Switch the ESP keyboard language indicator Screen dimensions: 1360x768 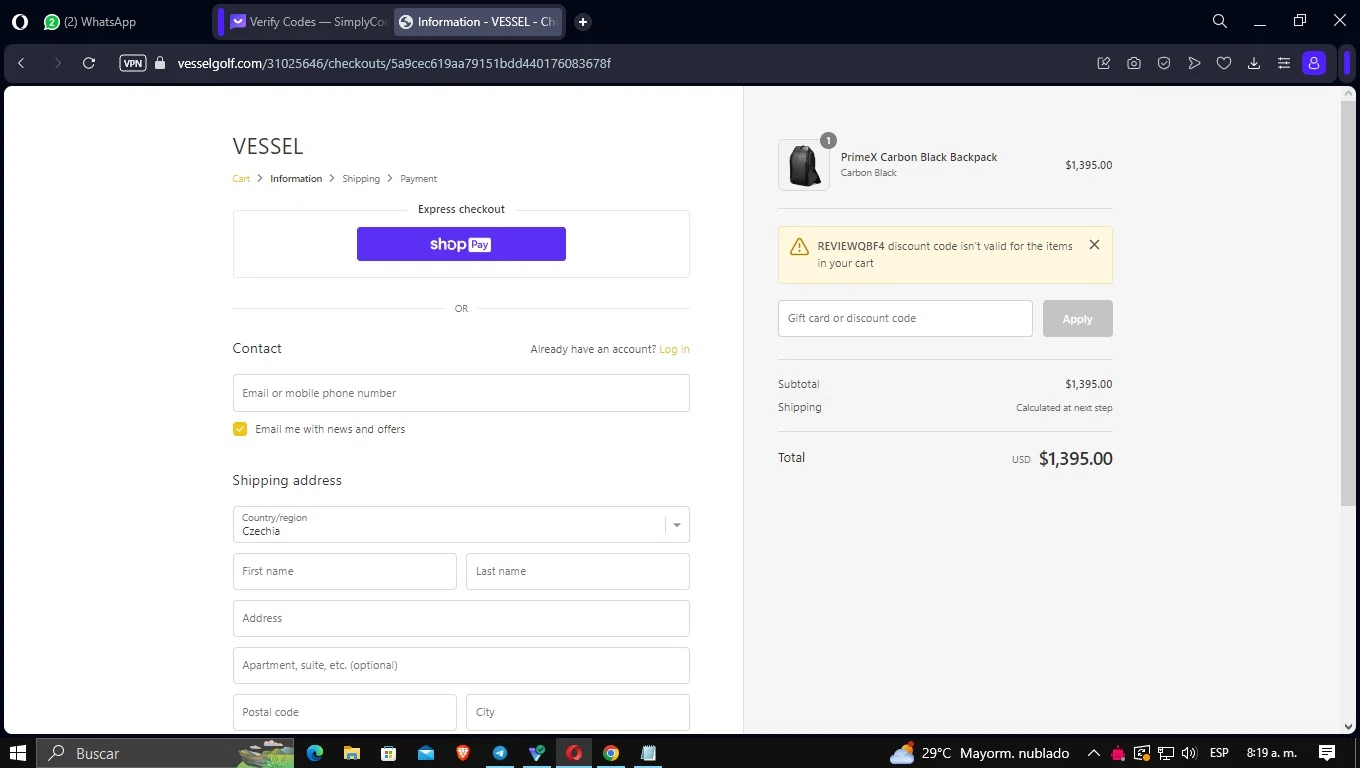pos(1219,753)
